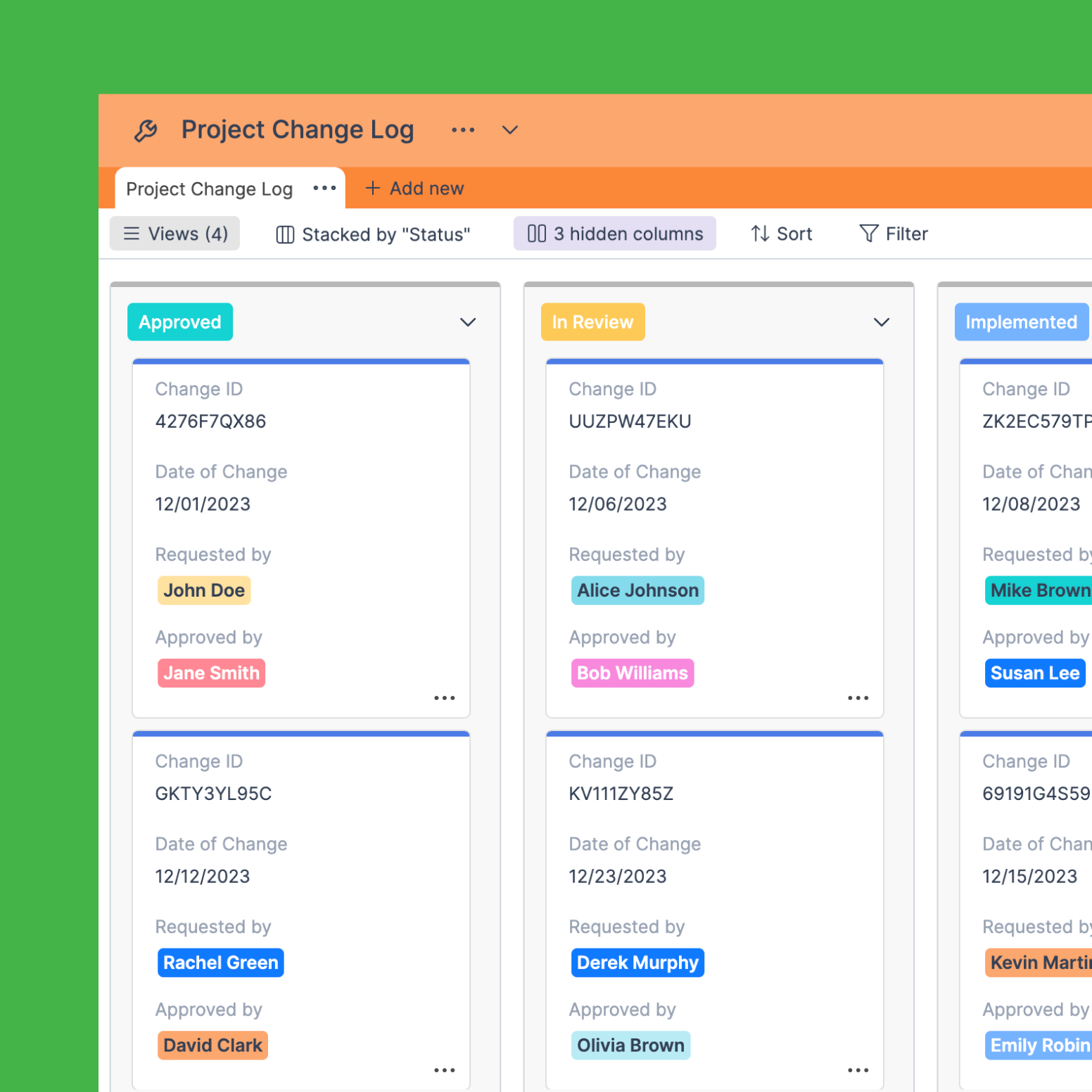This screenshot has width=1092, height=1092.
Task: Click the 'Stacked by Status' column grouping icon
Action: tap(284, 234)
